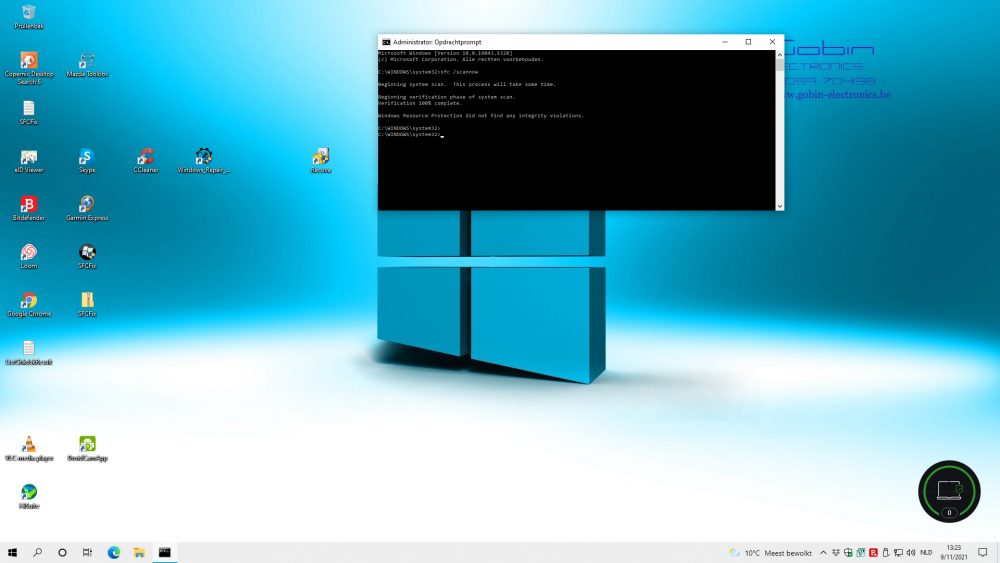The height and width of the screenshot is (563, 1000).
Task: Click the Bitdefender circular desktop widget
Action: [949, 491]
